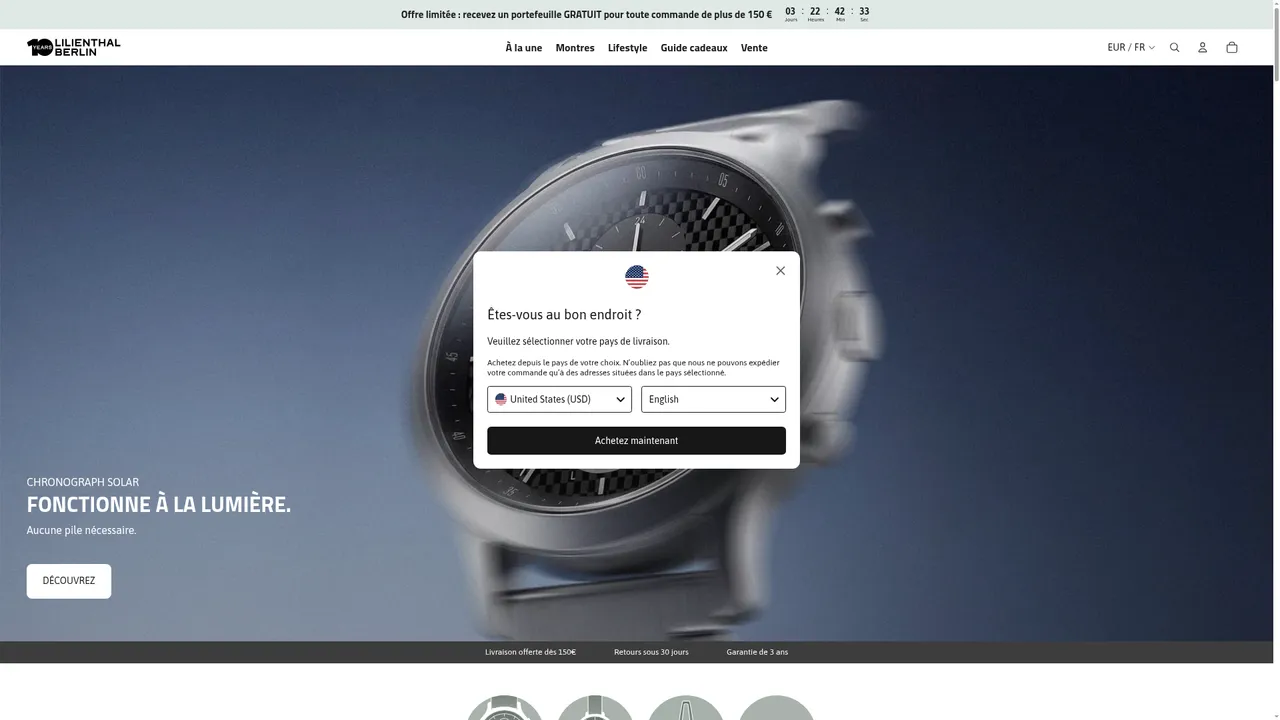The width and height of the screenshot is (1280, 720).
Task: Click the 'CHRONOGRAPH SOLAR' label
Action: click(83, 482)
